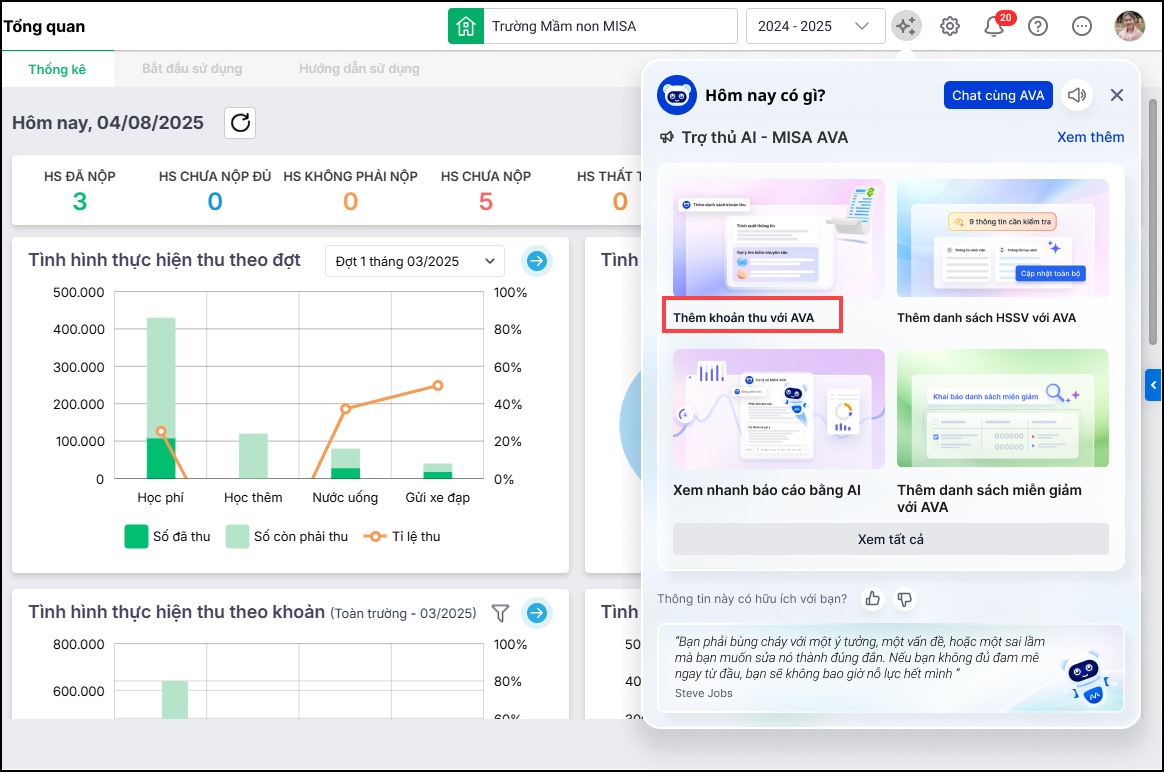Viewport: 1164px width, 772px height.
Task: Give thumbs down feedback
Action: (904, 598)
